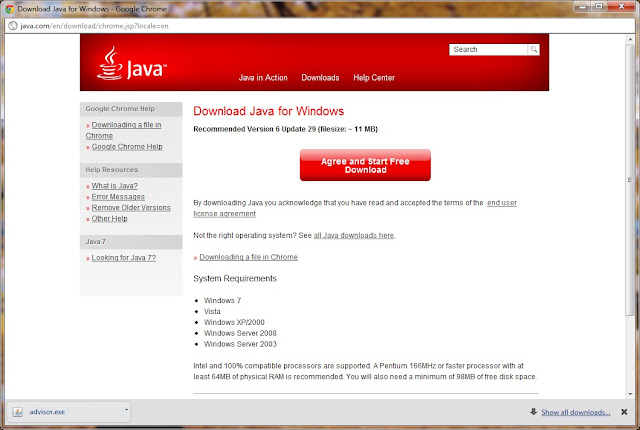Open the end user license agreement link
Viewport: 640px width, 430px height.
pos(502,203)
